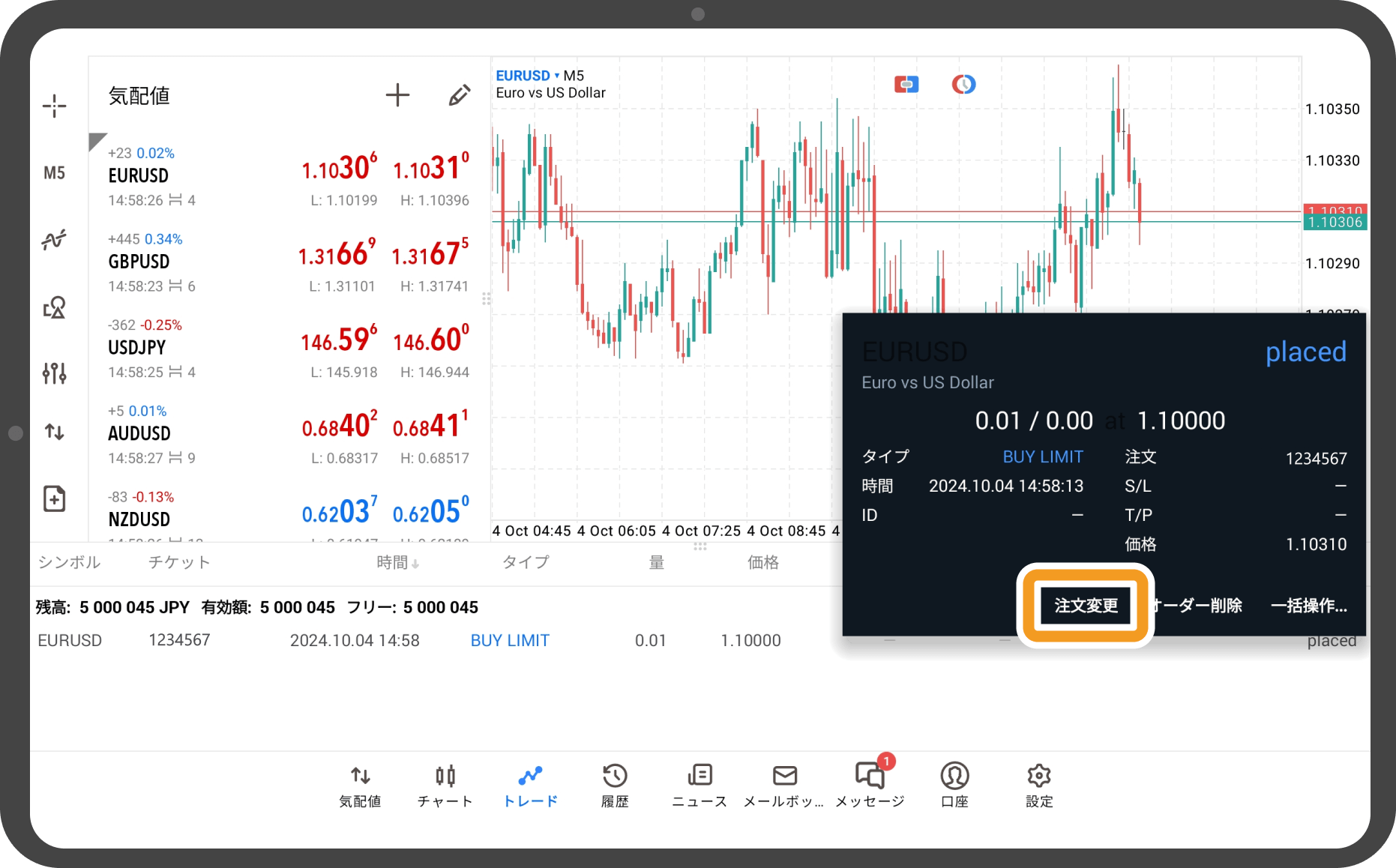Click the シンボル column header
1396x868 pixels.
pyautogui.click(x=69, y=562)
